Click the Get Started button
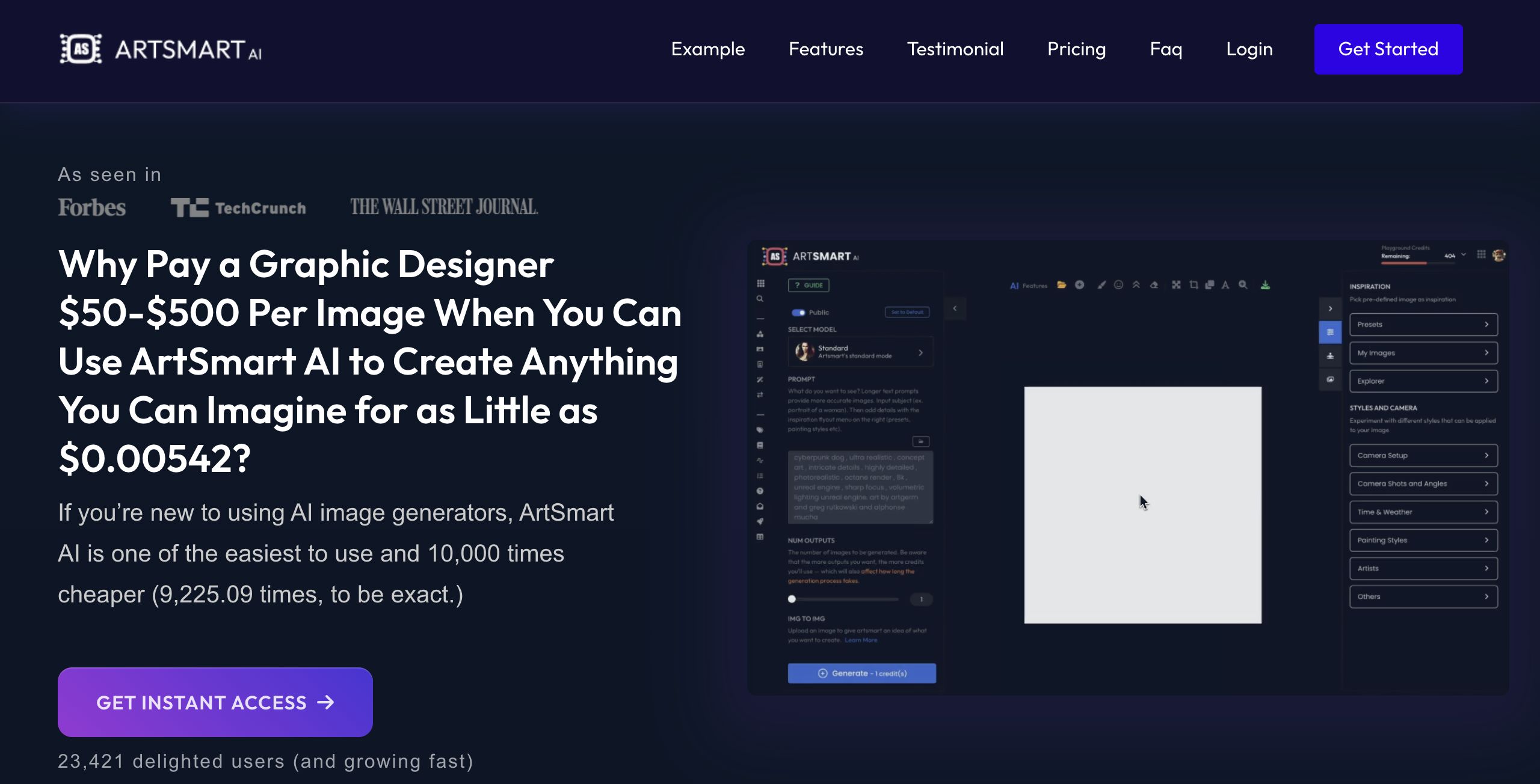The height and width of the screenshot is (784, 1540). pos(1388,49)
